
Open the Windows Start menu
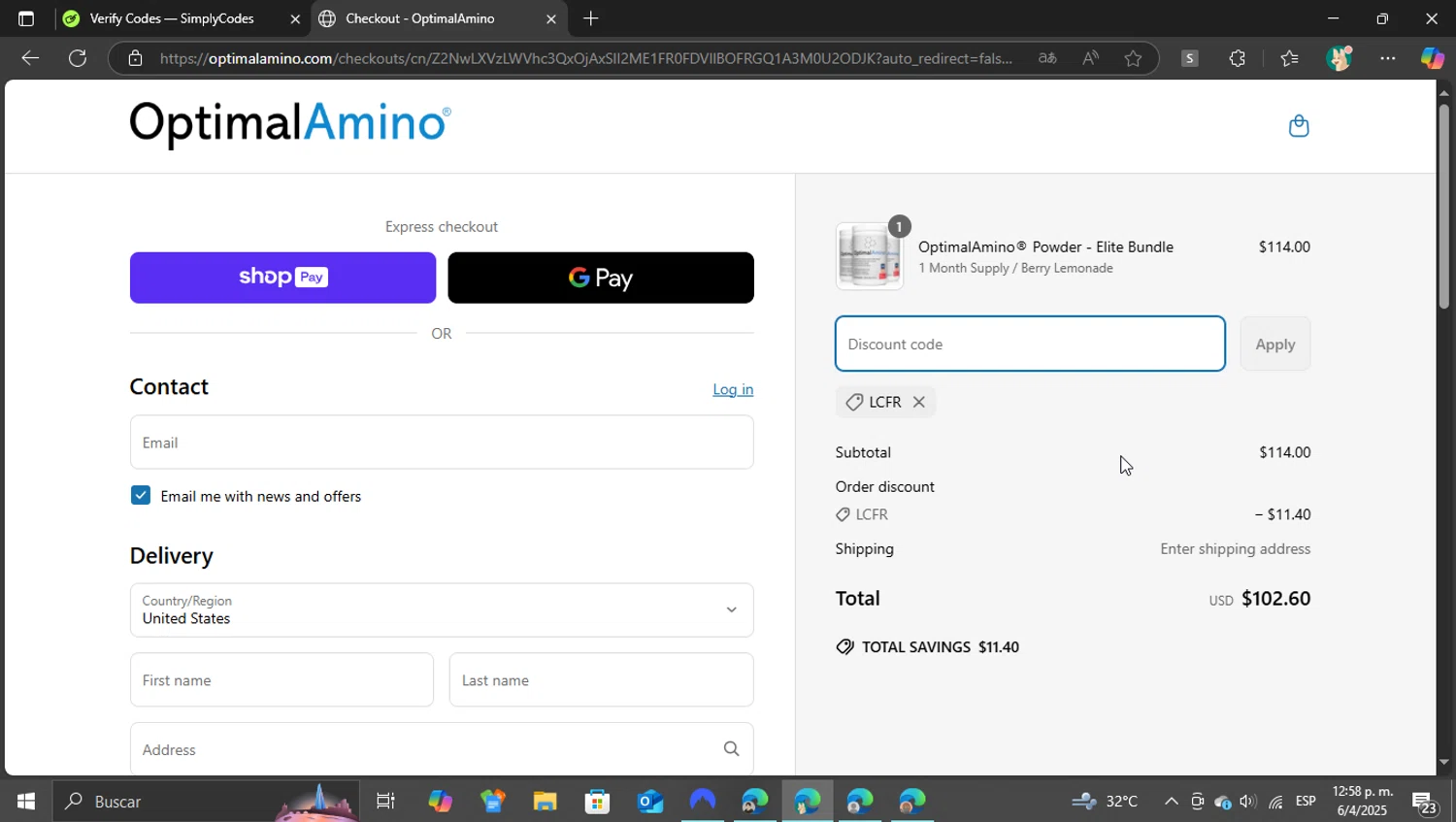pos(26,801)
